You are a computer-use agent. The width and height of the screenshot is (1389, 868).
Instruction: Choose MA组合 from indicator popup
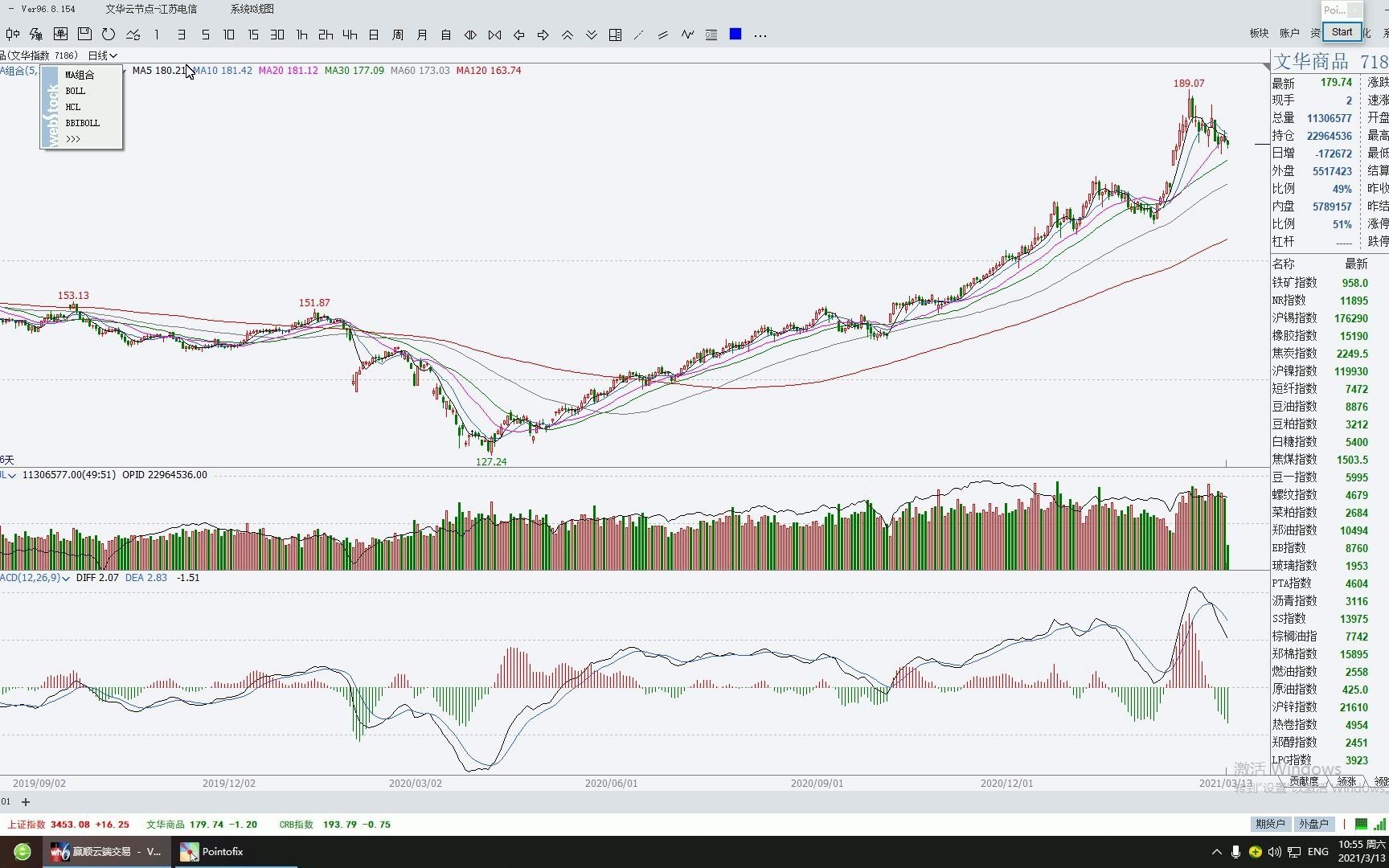(80, 75)
